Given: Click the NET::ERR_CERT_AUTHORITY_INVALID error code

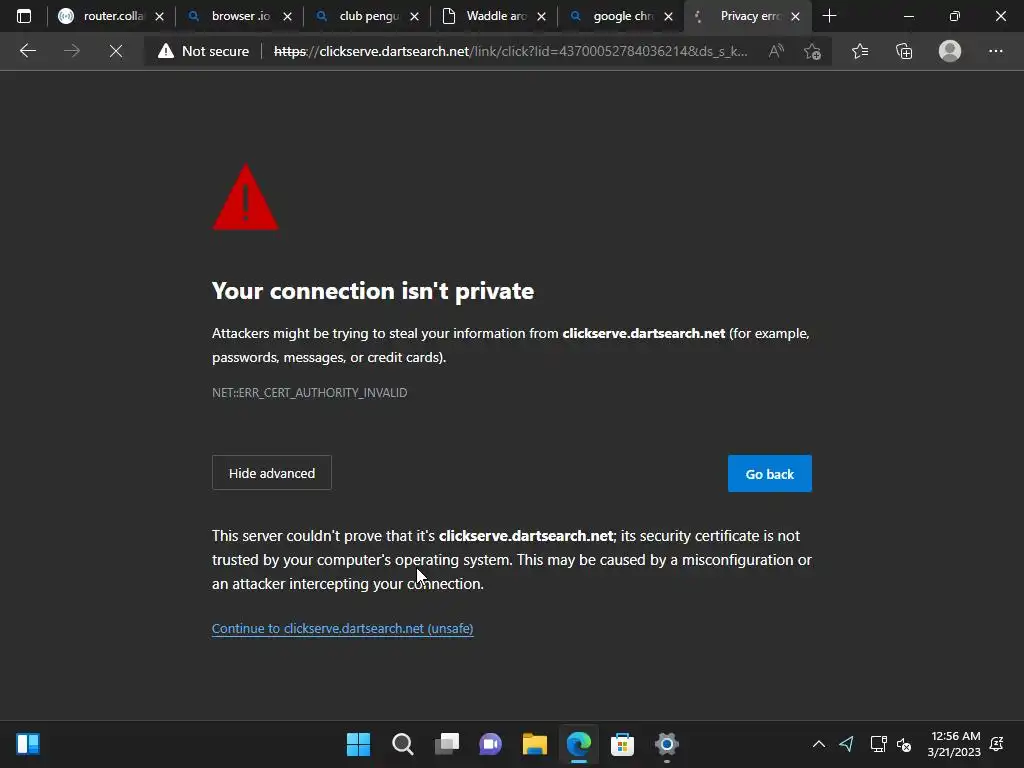Looking at the screenshot, I should 310,392.
